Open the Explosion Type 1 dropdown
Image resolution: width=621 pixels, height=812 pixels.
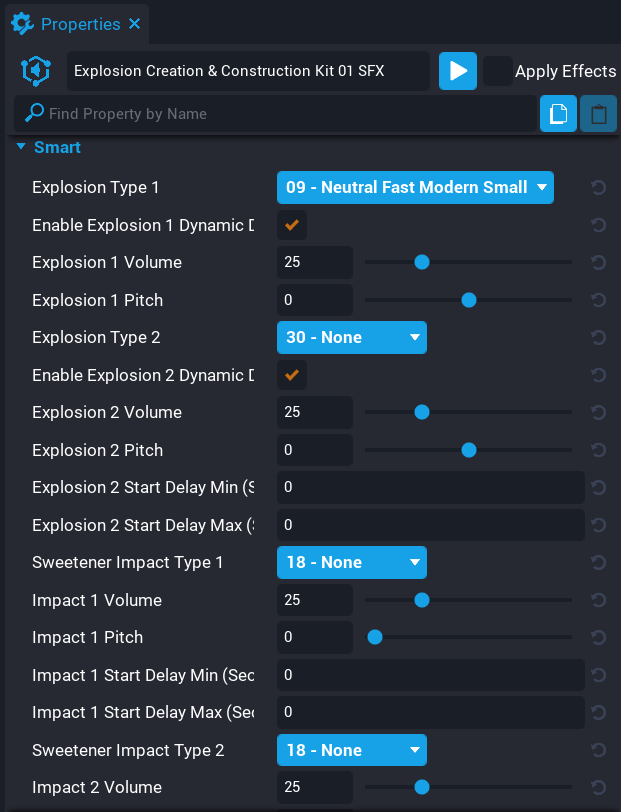point(415,187)
